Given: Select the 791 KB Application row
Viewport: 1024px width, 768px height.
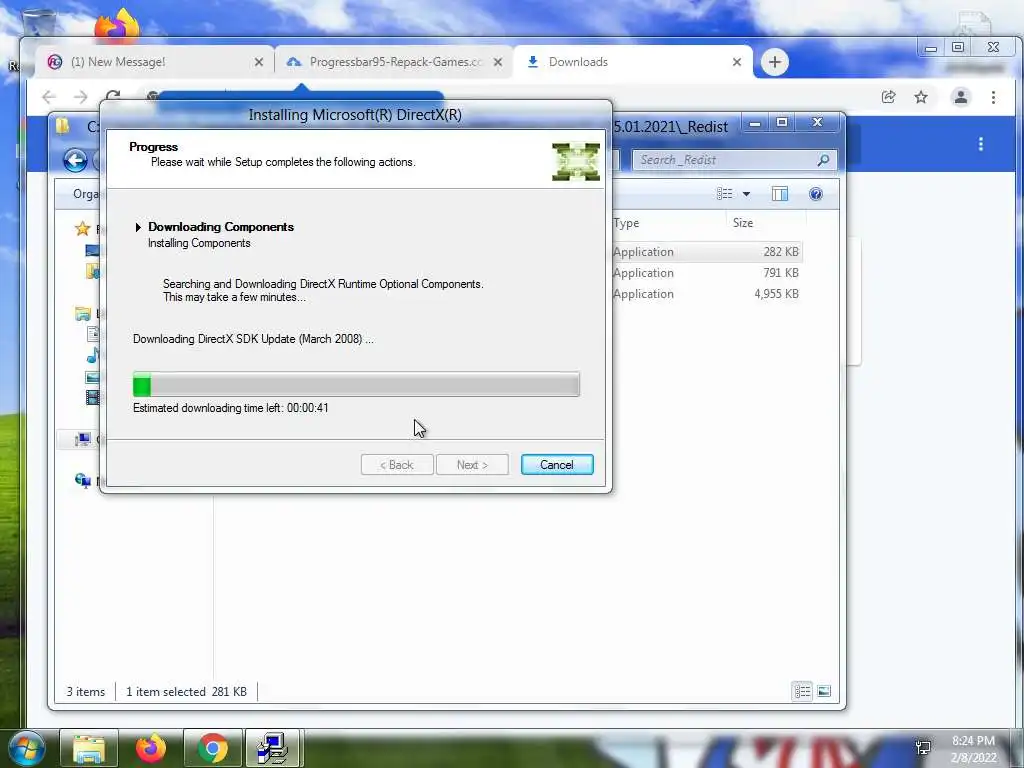Looking at the screenshot, I should point(706,273).
